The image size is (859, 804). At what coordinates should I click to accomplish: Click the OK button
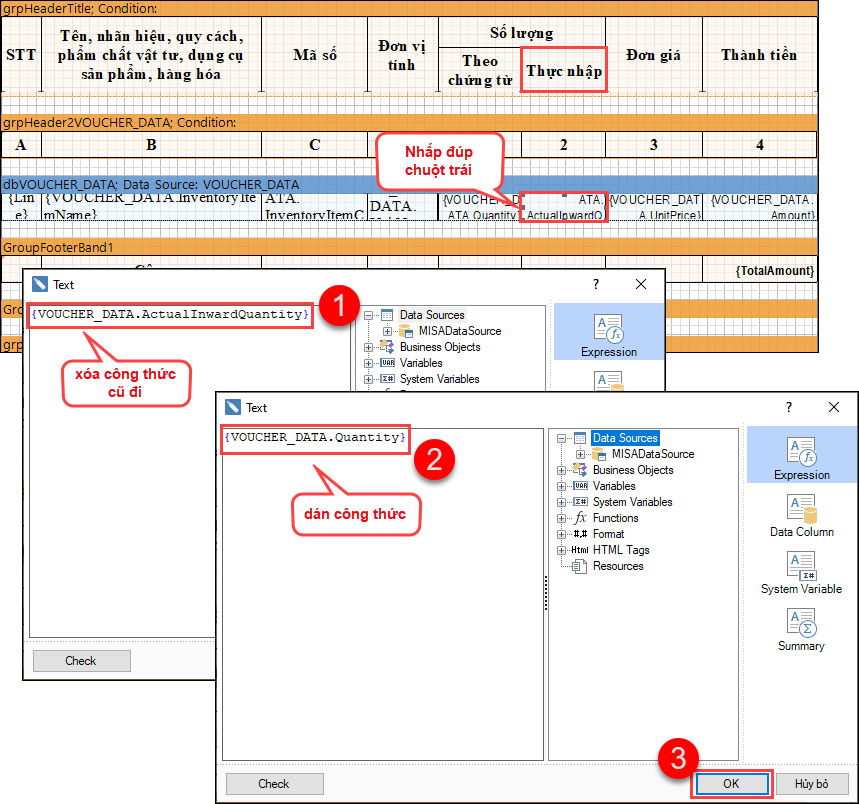pos(731,784)
